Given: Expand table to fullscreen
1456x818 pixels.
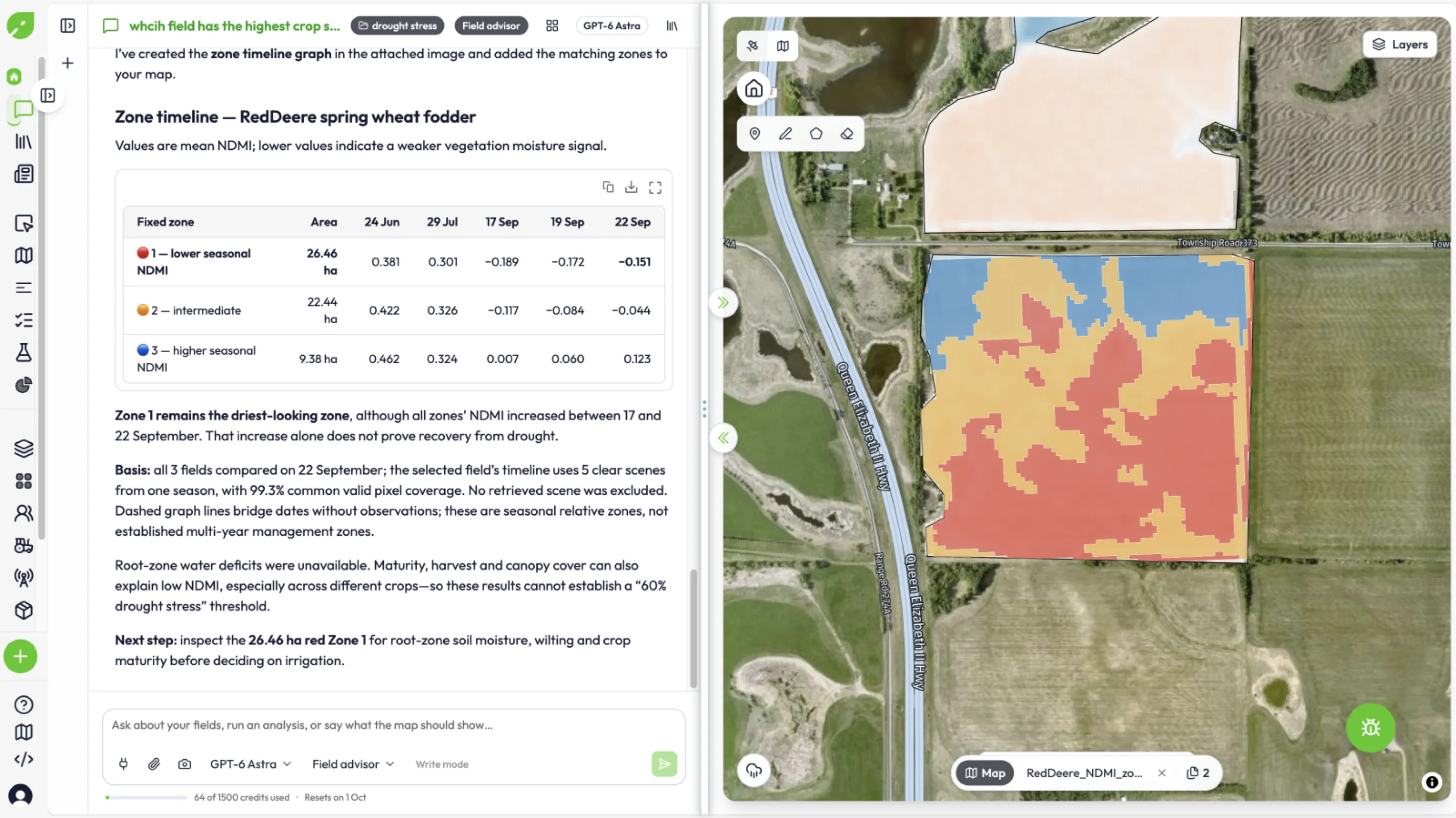Looking at the screenshot, I should pos(655,188).
